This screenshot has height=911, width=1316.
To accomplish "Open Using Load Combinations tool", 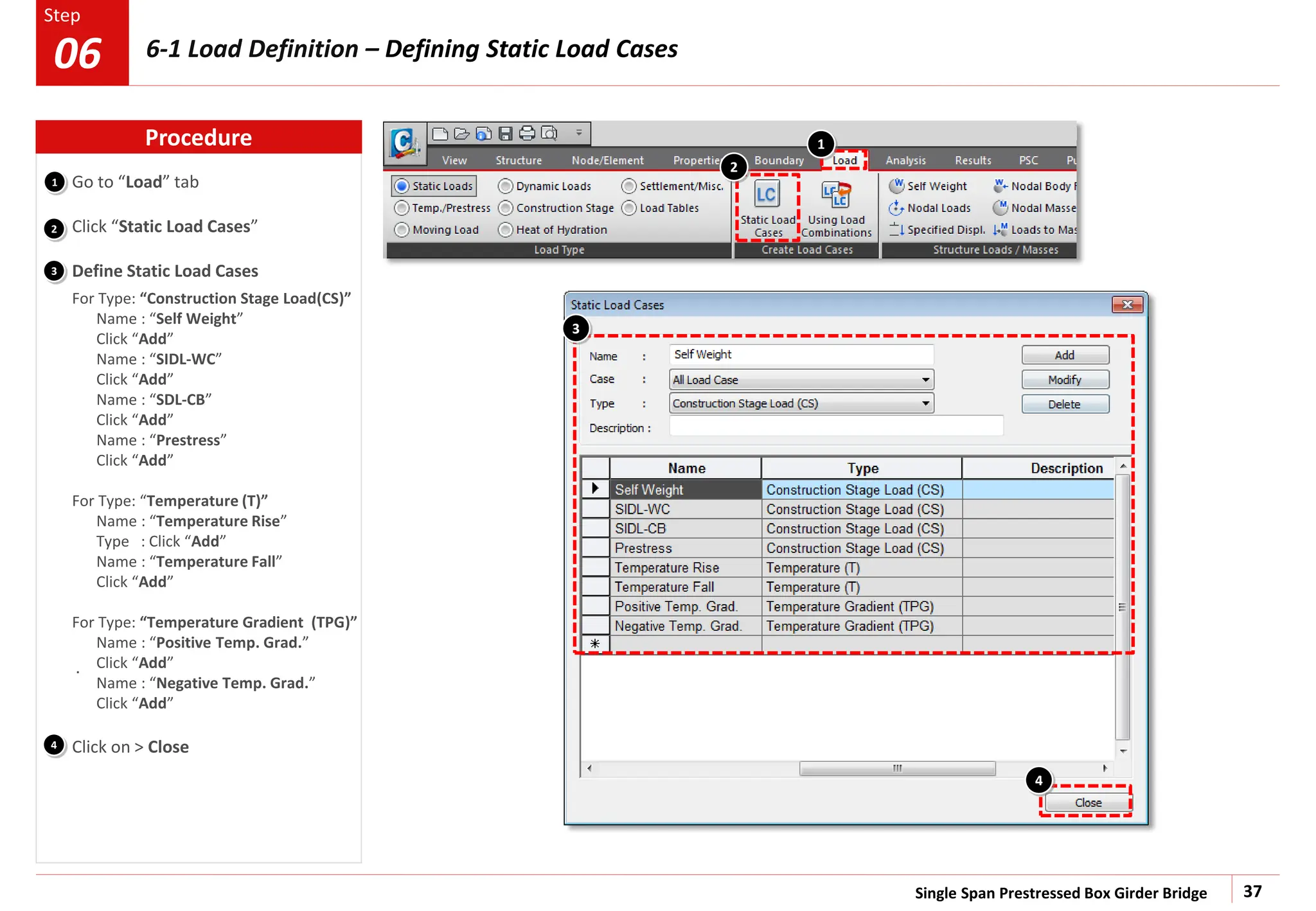I will (x=836, y=195).
